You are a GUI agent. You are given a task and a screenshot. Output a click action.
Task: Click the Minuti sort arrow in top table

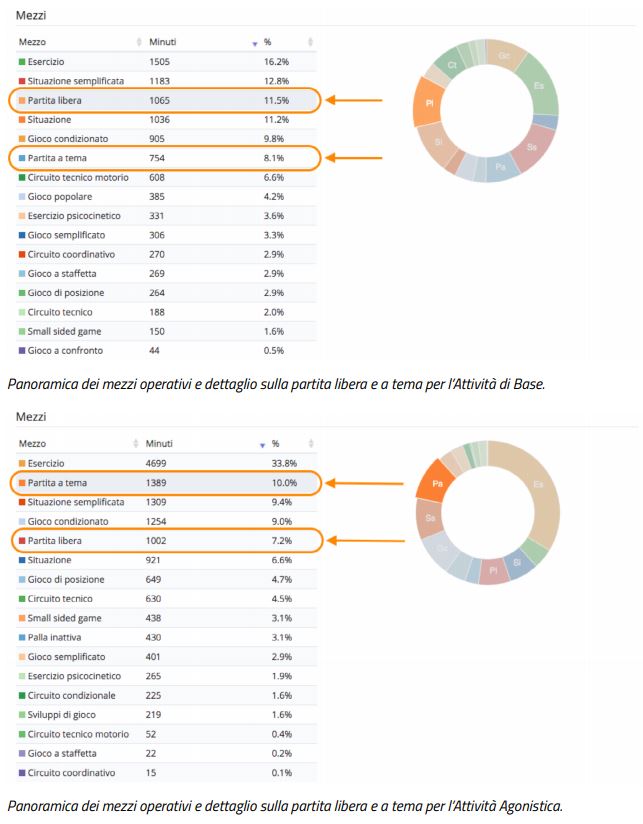pos(255,42)
